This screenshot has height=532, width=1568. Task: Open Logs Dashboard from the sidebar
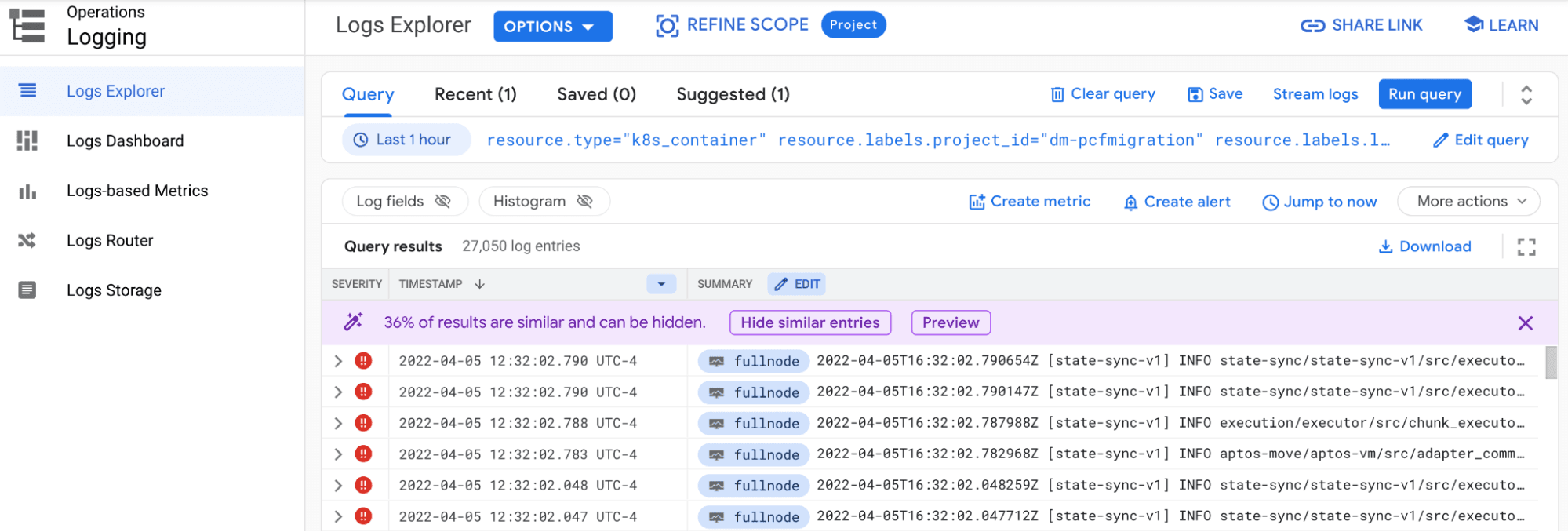pos(125,141)
